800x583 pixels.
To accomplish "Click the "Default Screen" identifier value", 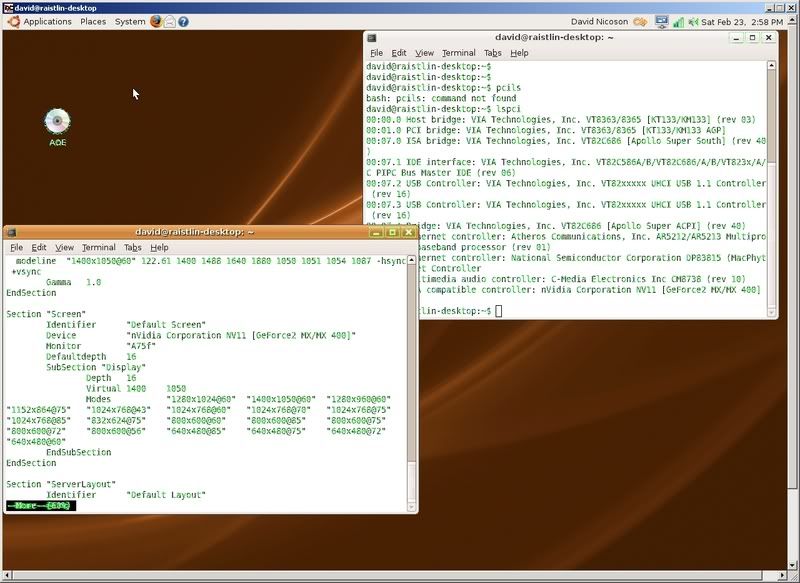I will (166, 325).
